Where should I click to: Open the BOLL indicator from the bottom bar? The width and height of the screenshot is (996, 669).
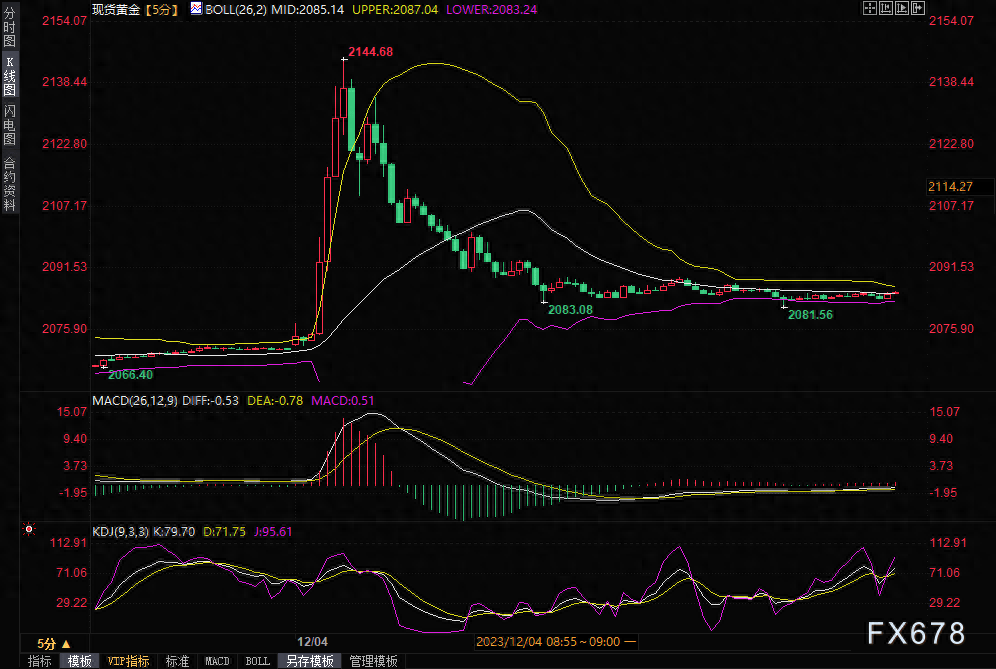256,661
